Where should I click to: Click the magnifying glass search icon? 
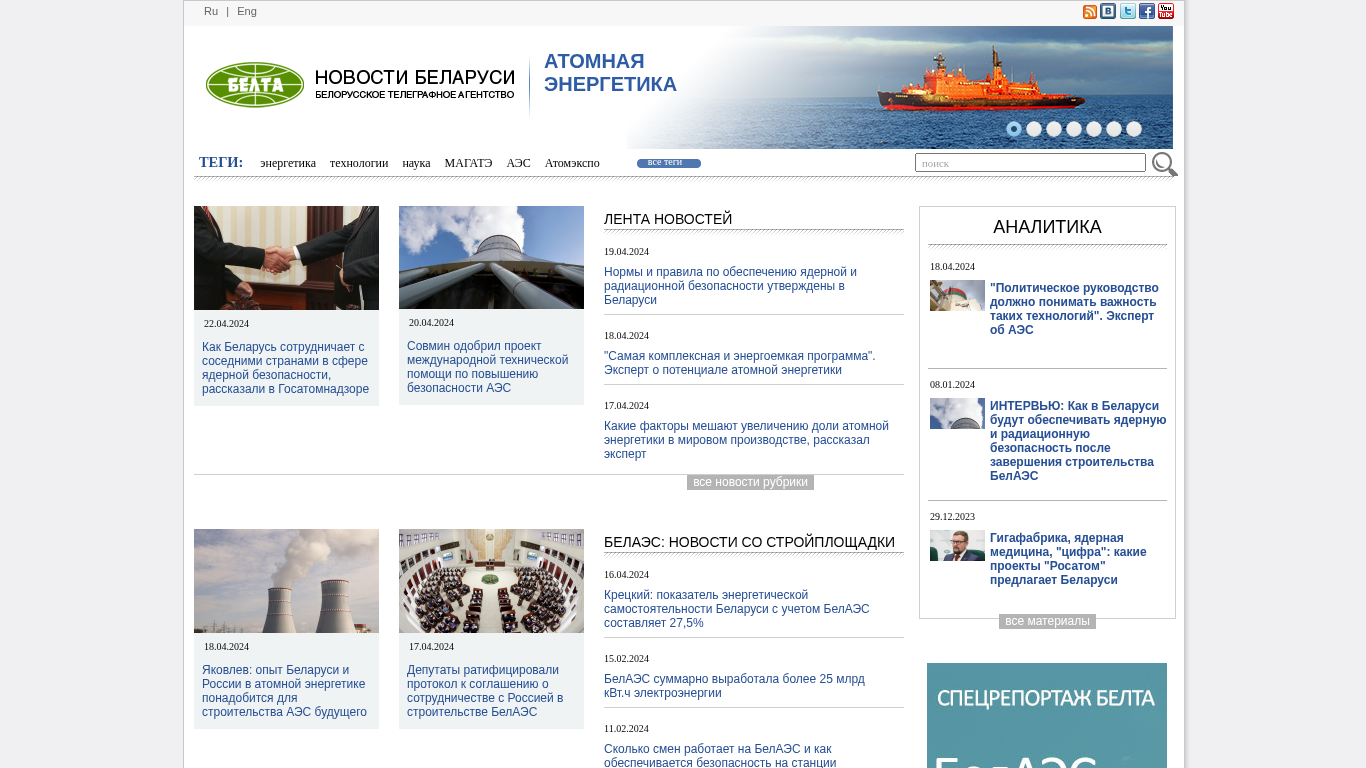1164,164
